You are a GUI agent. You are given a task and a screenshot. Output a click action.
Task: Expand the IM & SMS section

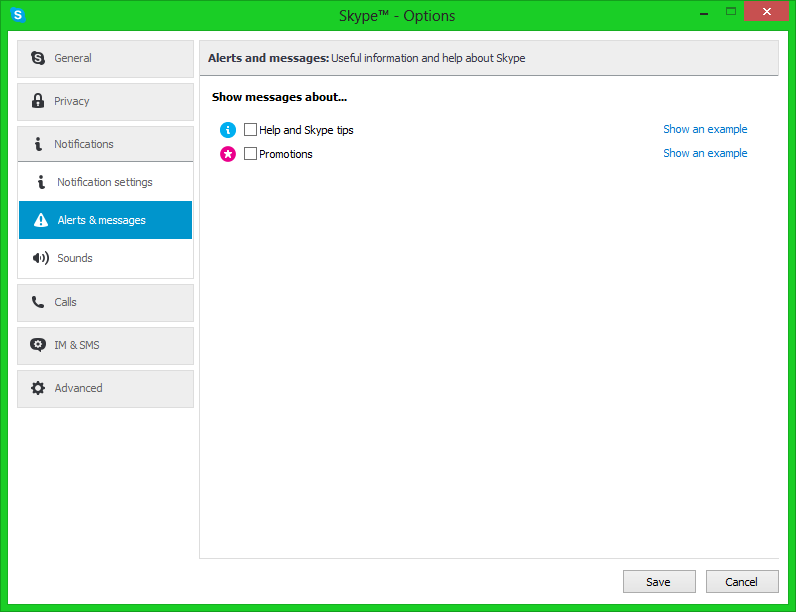pyautogui.click(x=106, y=346)
